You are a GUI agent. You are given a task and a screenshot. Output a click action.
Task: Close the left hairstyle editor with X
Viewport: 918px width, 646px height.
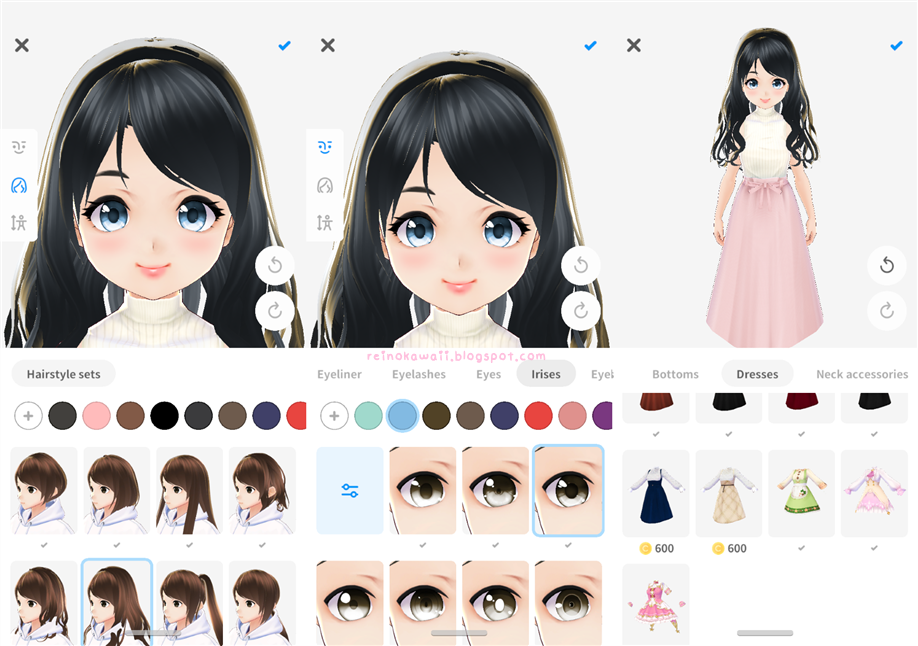(22, 45)
